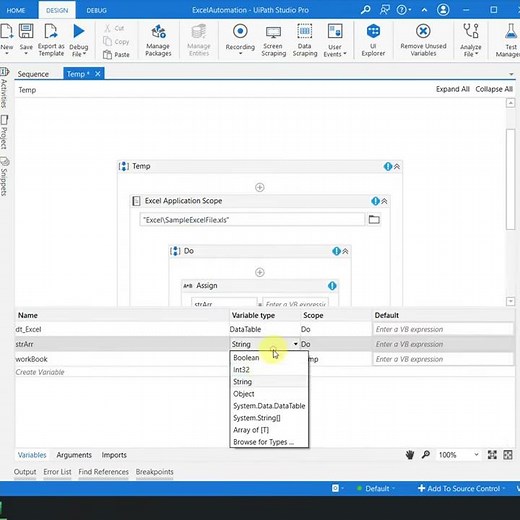Open strArr variable type dropdown arrow
The width and height of the screenshot is (520, 520).
(x=295, y=344)
